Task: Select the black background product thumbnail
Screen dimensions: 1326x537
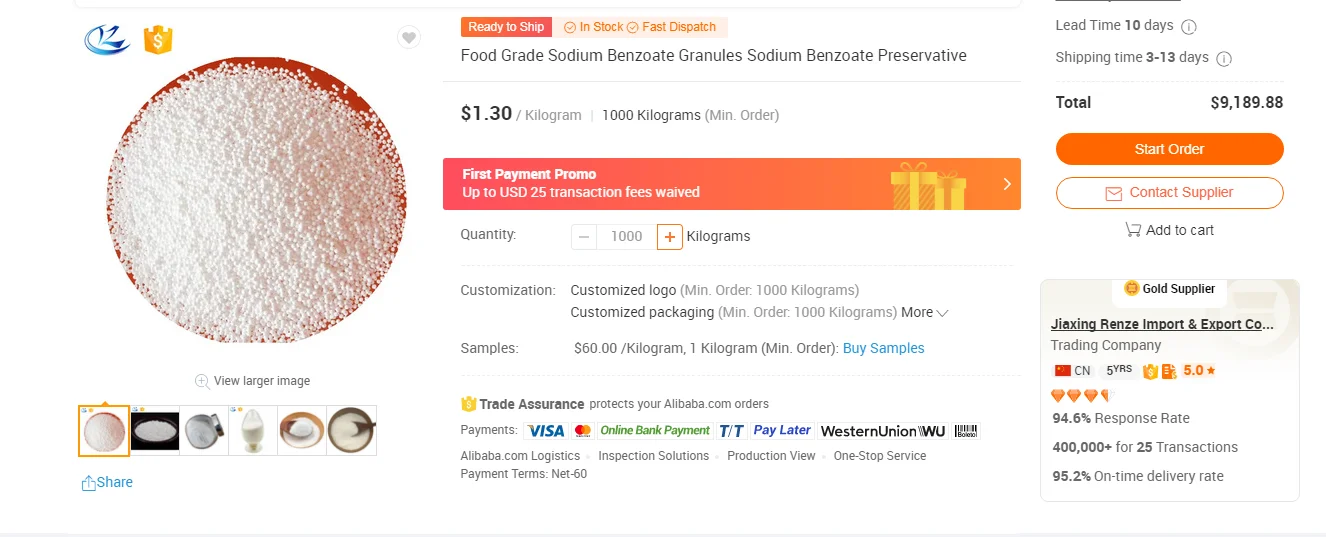Action: click(x=155, y=431)
